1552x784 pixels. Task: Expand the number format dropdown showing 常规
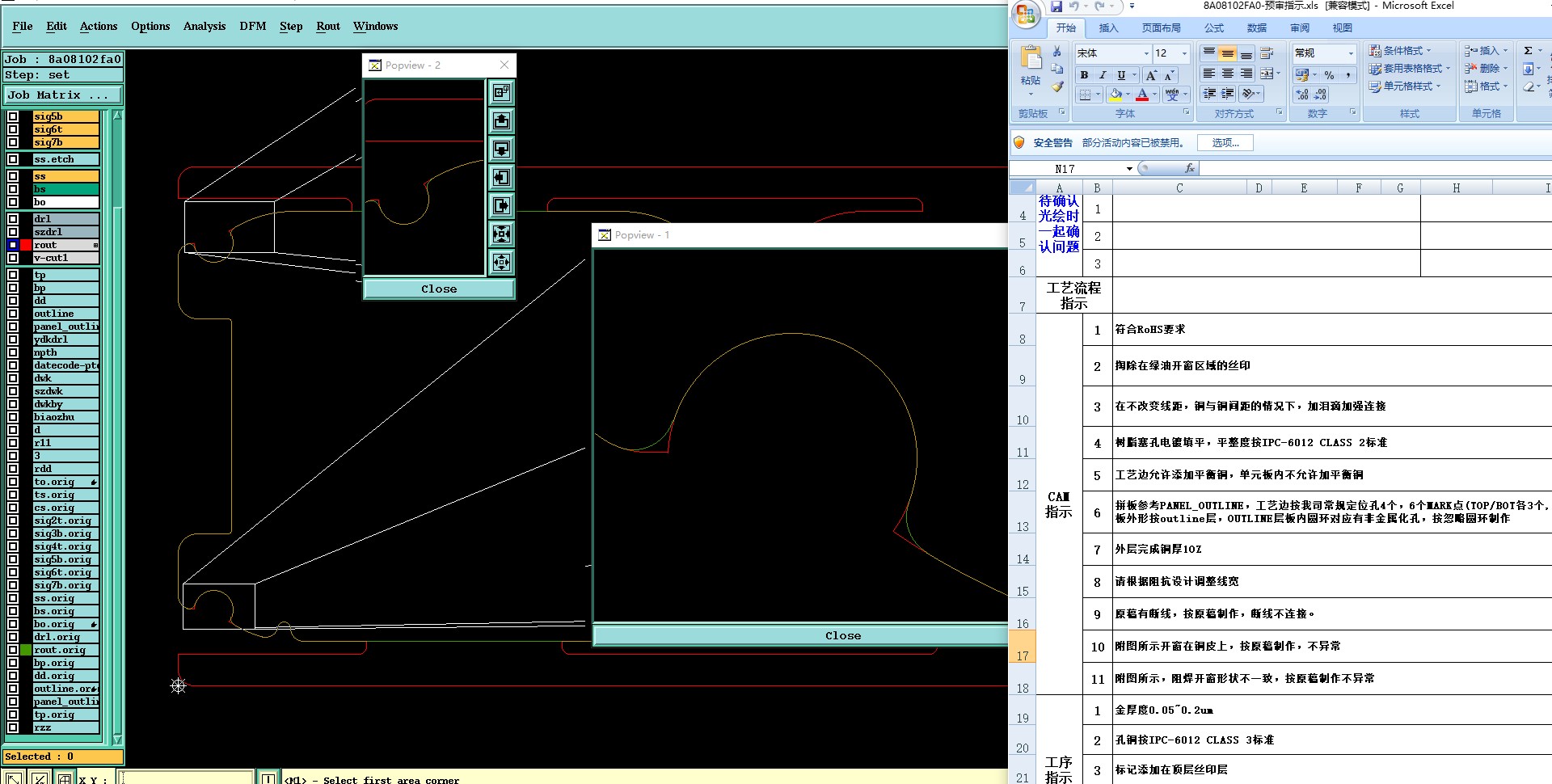1350,53
